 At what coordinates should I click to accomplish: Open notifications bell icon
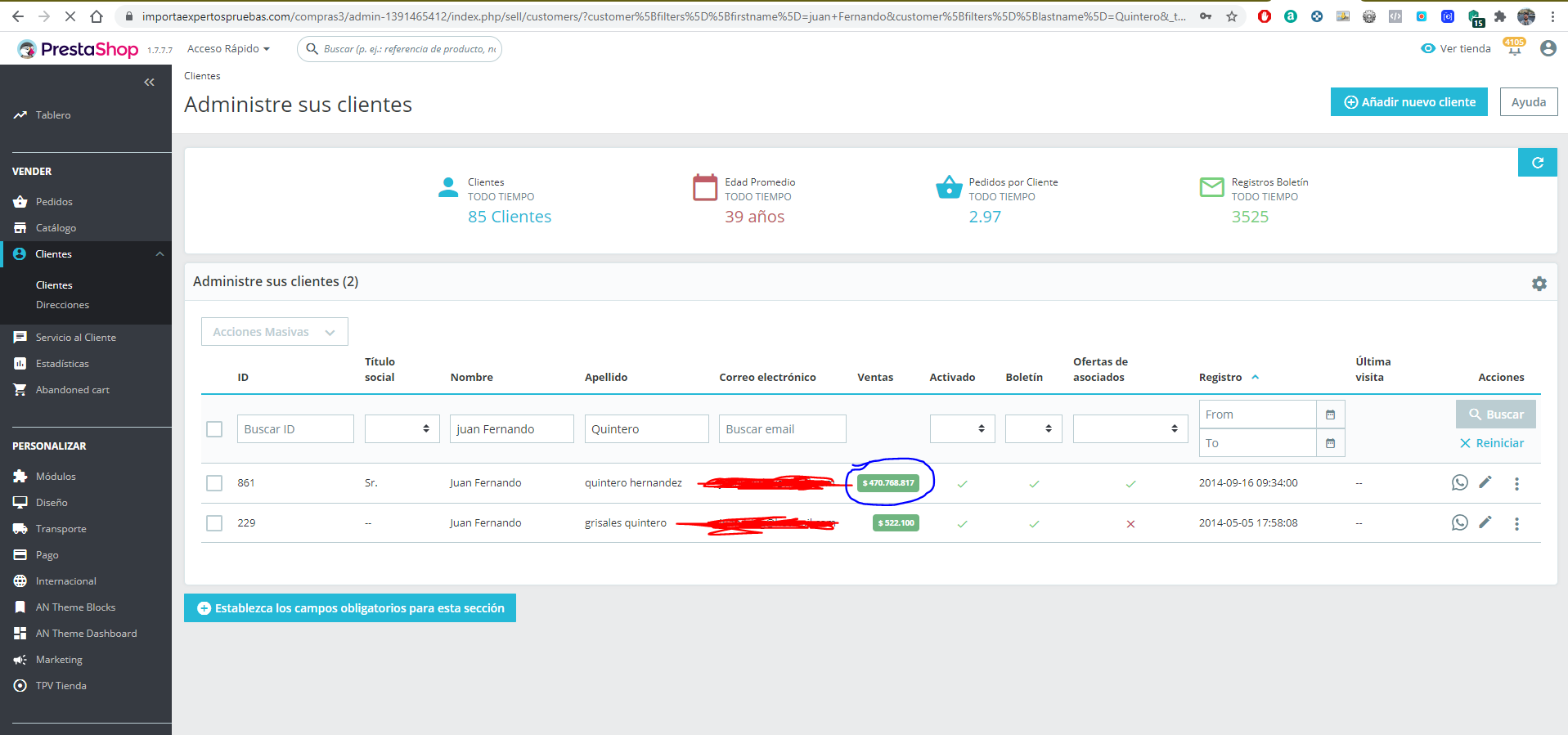click(1514, 50)
